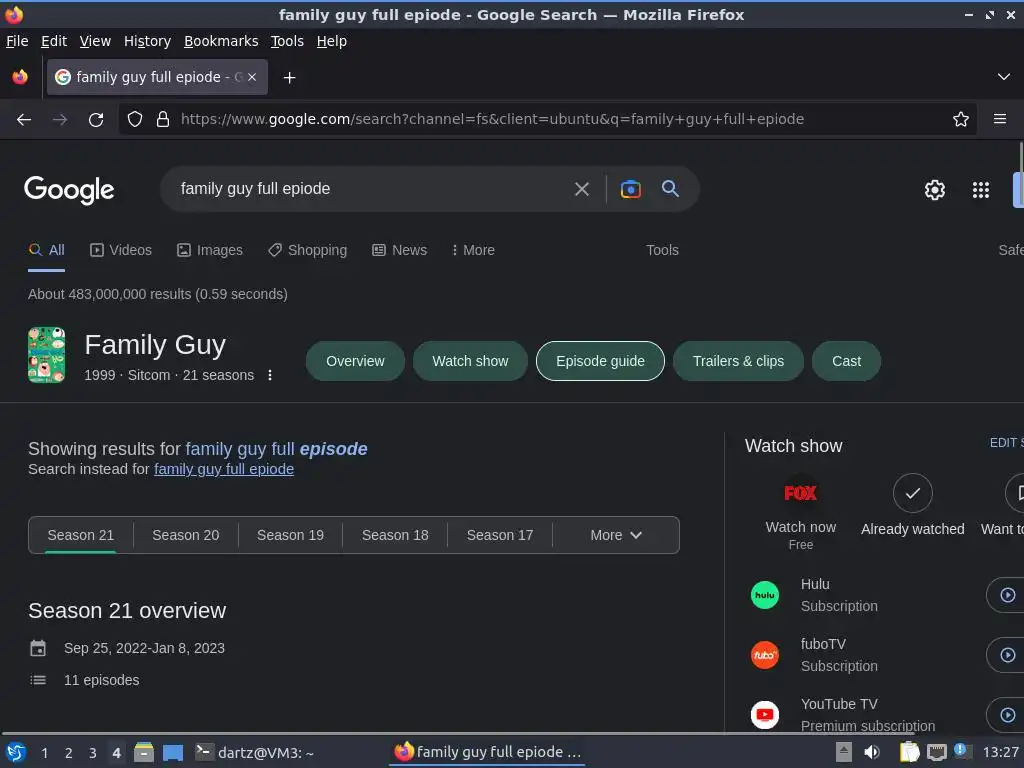Click the forward navigation arrow
This screenshot has width=1024, height=768.
click(x=60, y=120)
